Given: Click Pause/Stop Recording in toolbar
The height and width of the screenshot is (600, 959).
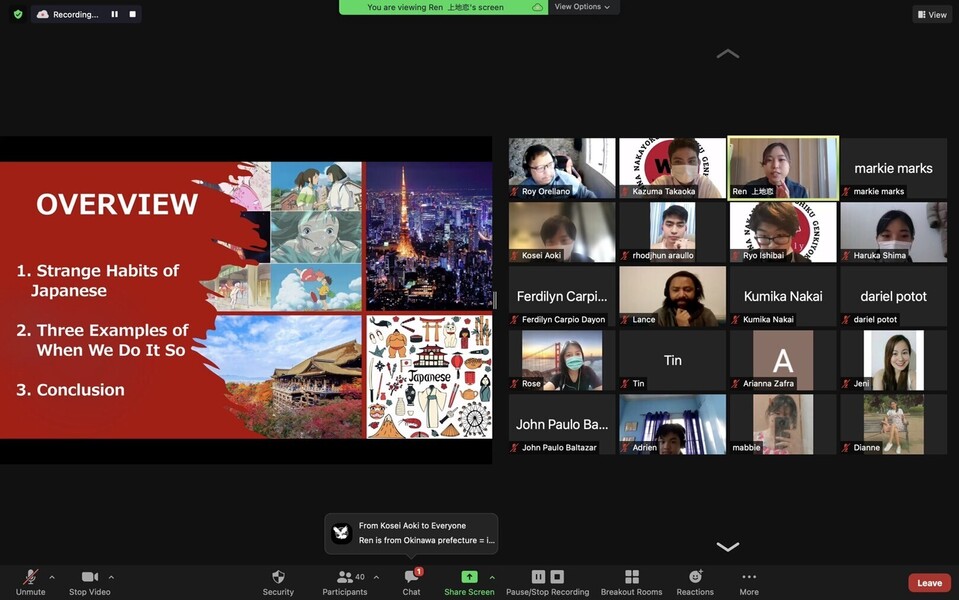Looking at the screenshot, I should pyautogui.click(x=547, y=582).
